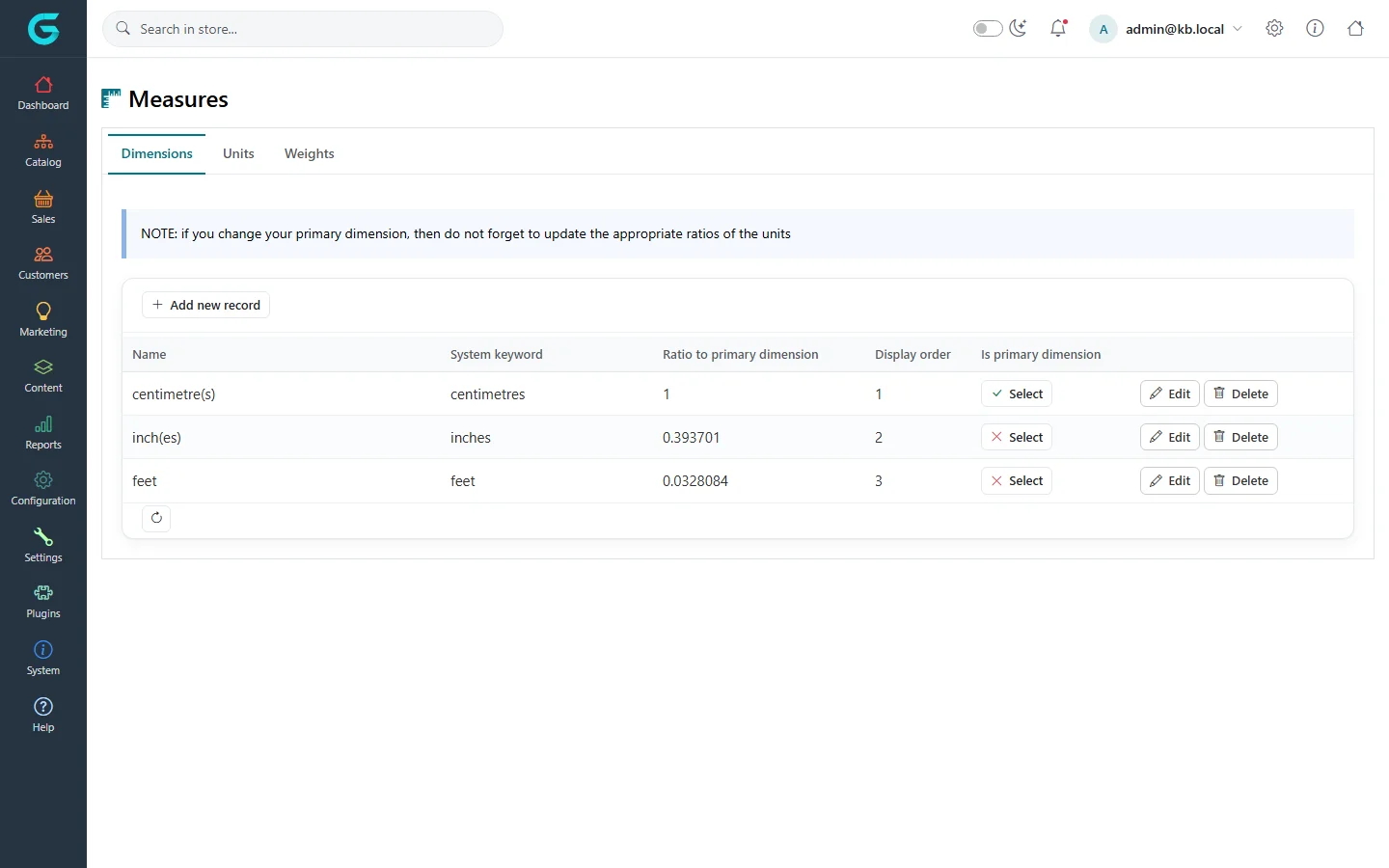Open the Sales sidebar menu
Screen dimensions: 1389x868
point(43,207)
